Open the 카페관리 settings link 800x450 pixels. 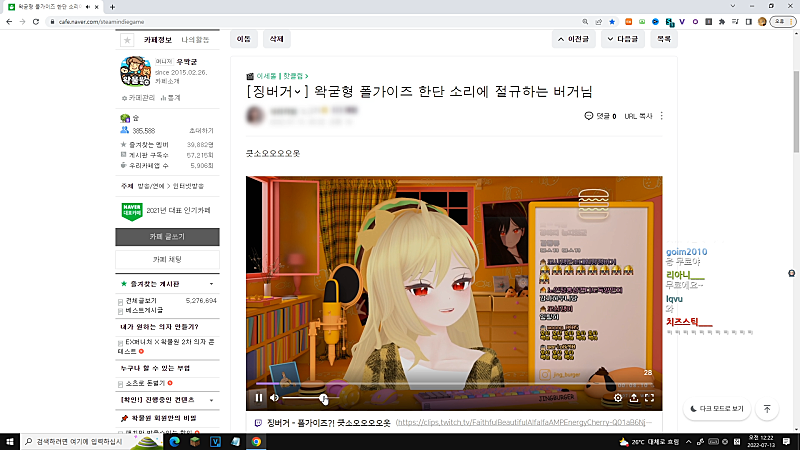(138, 97)
